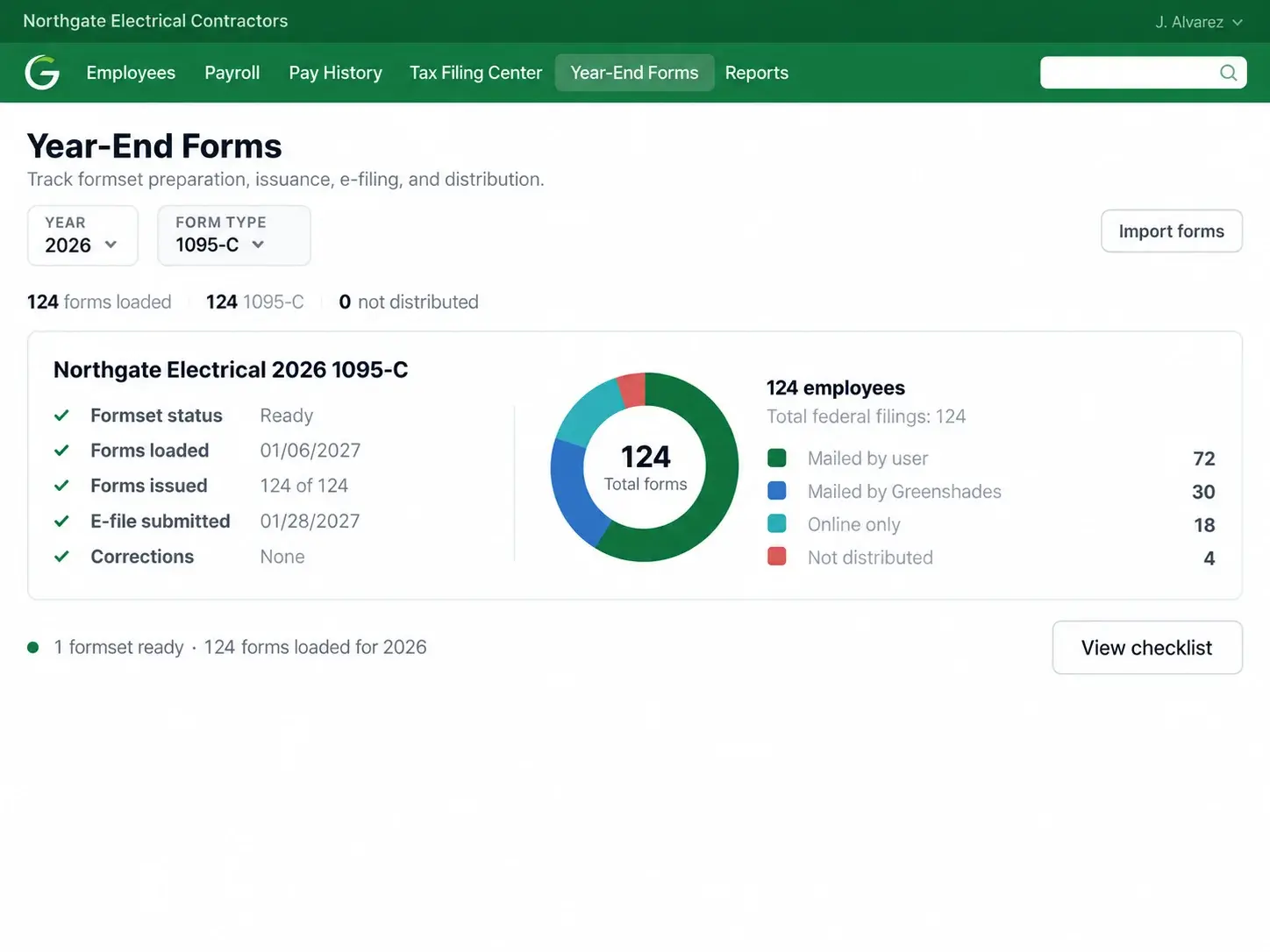Click the Not distributed count 4
This screenshot has width=1270, height=952.
pyautogui.click(x=1209, y=558)
